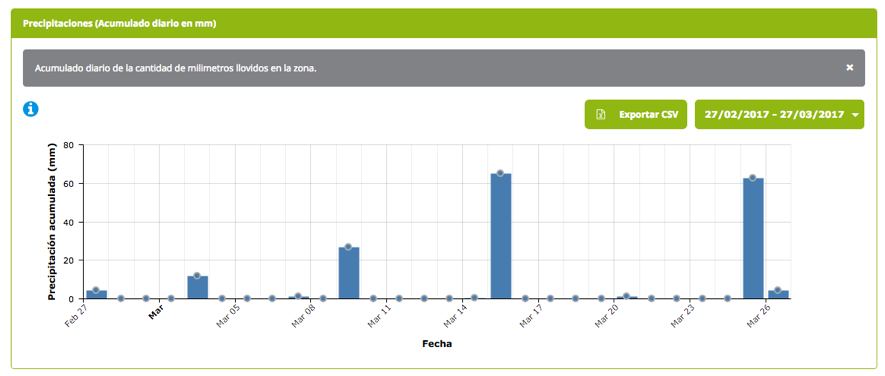Viewport: 885px width, 376px height.
Task: Click the 'Mar 17' axis label
Action: (x=531, y=316)
